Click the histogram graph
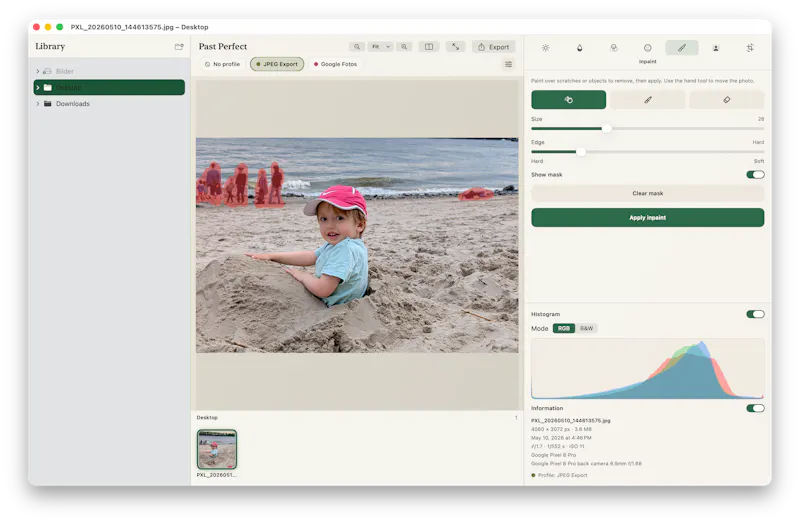 pyautogui.click(x=647, y=369)
